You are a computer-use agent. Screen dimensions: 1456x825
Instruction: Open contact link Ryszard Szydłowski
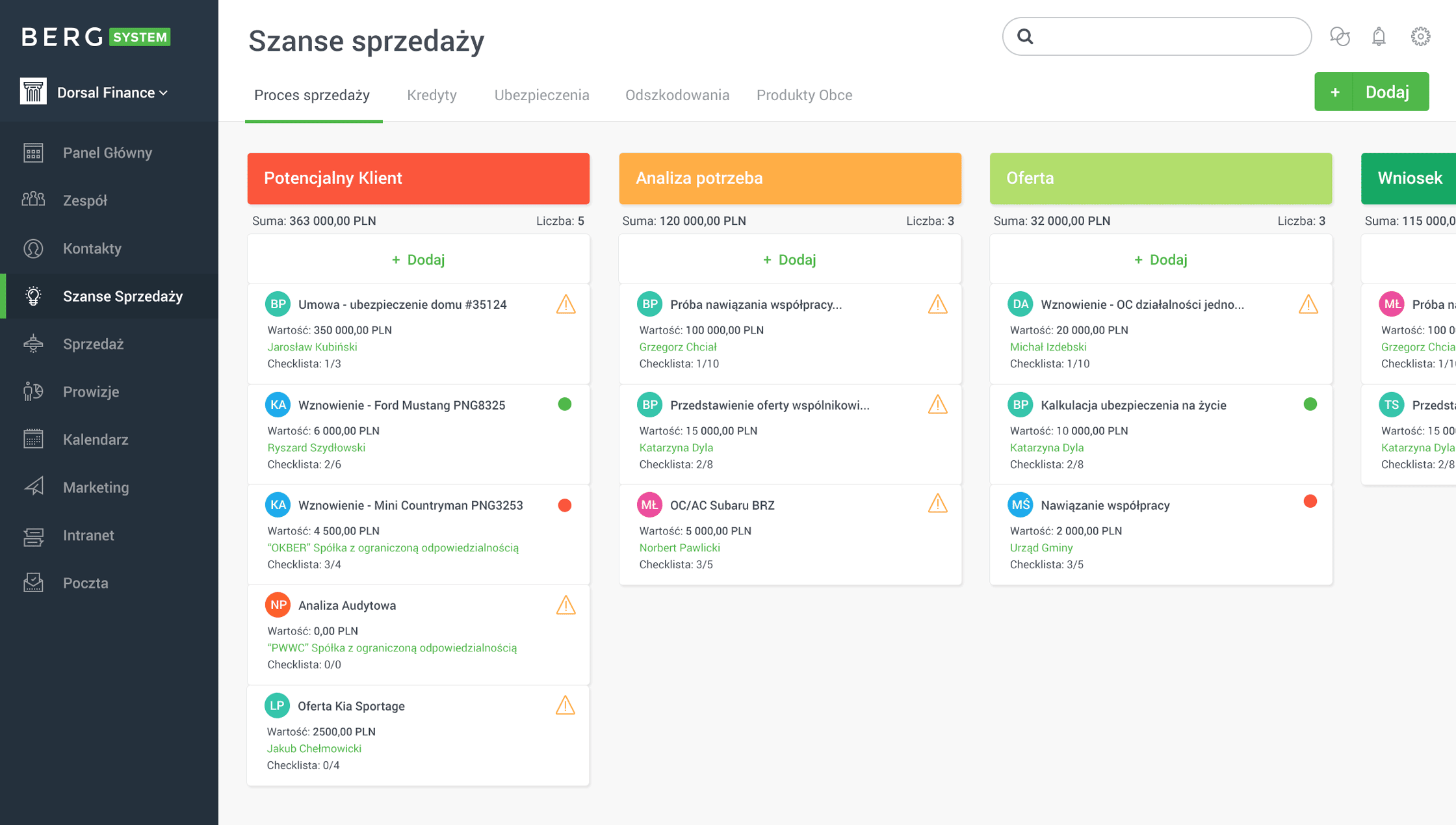click(317, 448)
